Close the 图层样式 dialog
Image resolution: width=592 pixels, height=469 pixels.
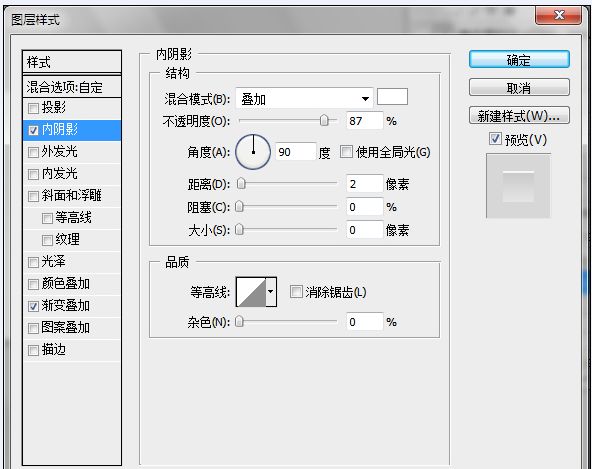point(558,15)
